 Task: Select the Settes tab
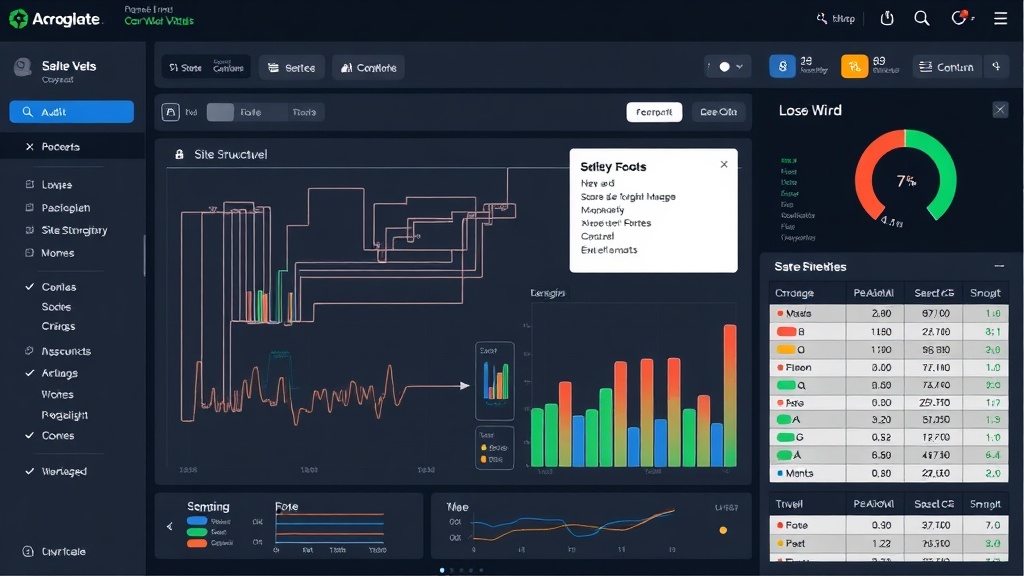292,67
